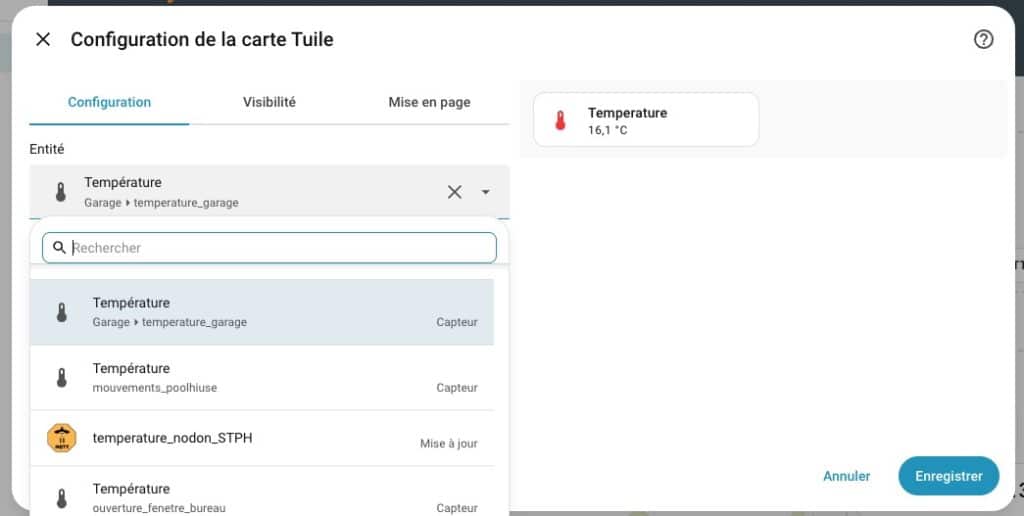This screenshot has height=516, width=1024.
Task: Open the help question mark icon
Action: tap(983, 39)
